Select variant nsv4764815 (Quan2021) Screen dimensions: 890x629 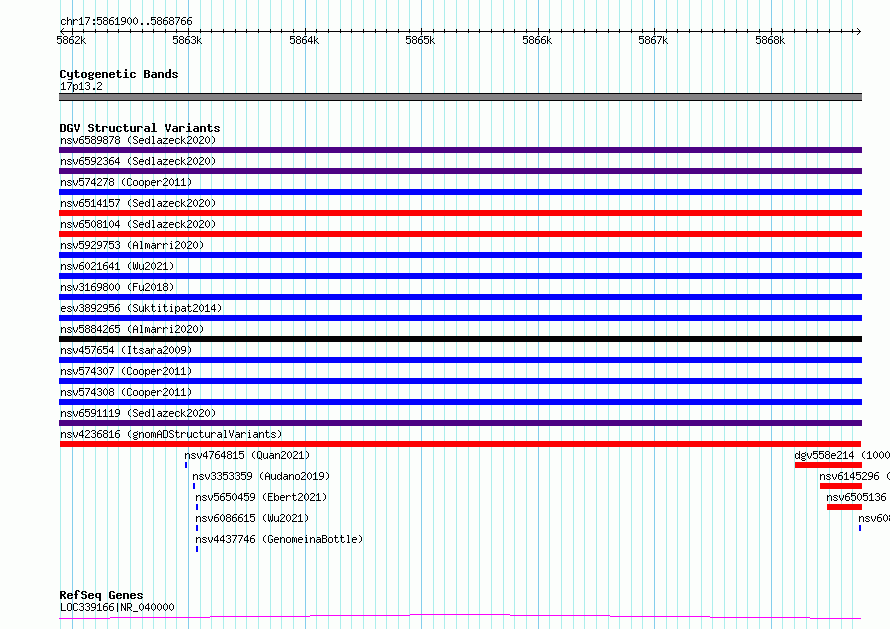point(247,455)
